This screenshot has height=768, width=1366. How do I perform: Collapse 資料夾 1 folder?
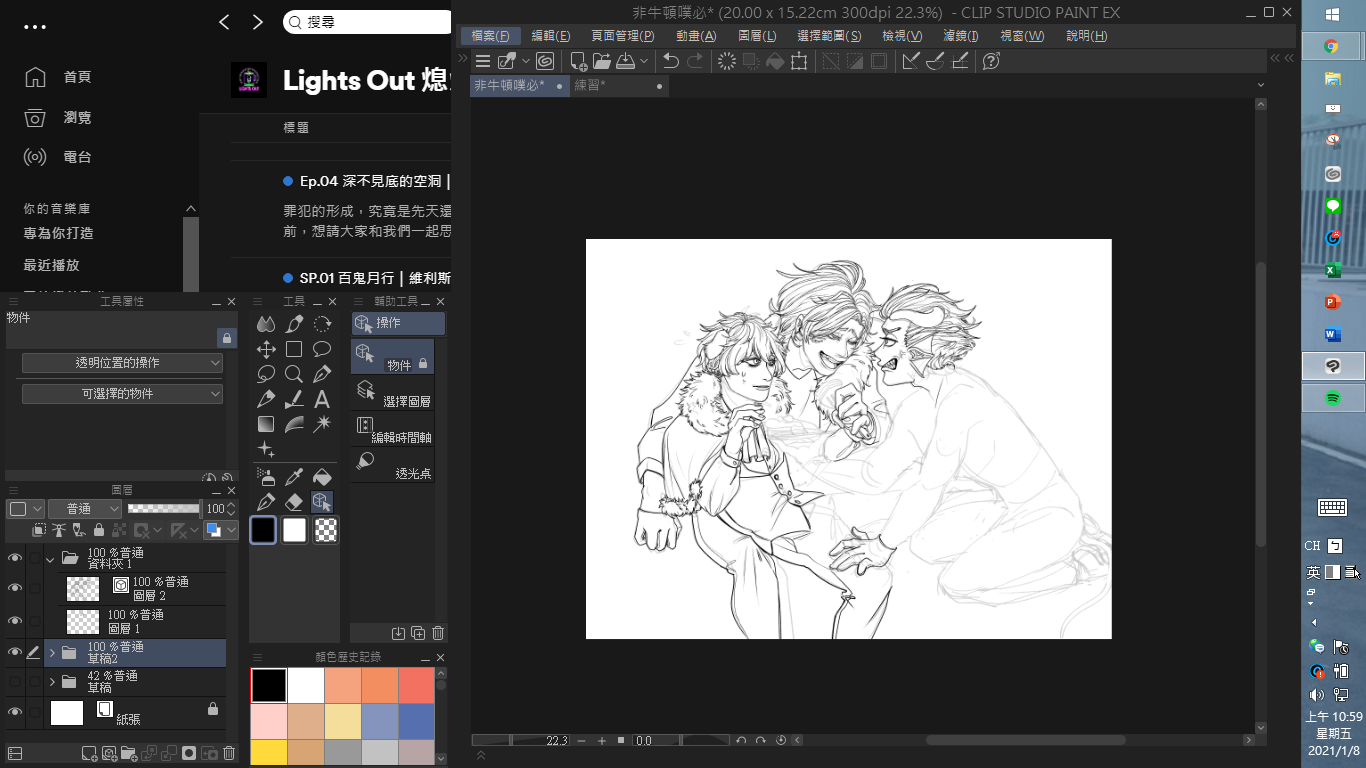50,558
